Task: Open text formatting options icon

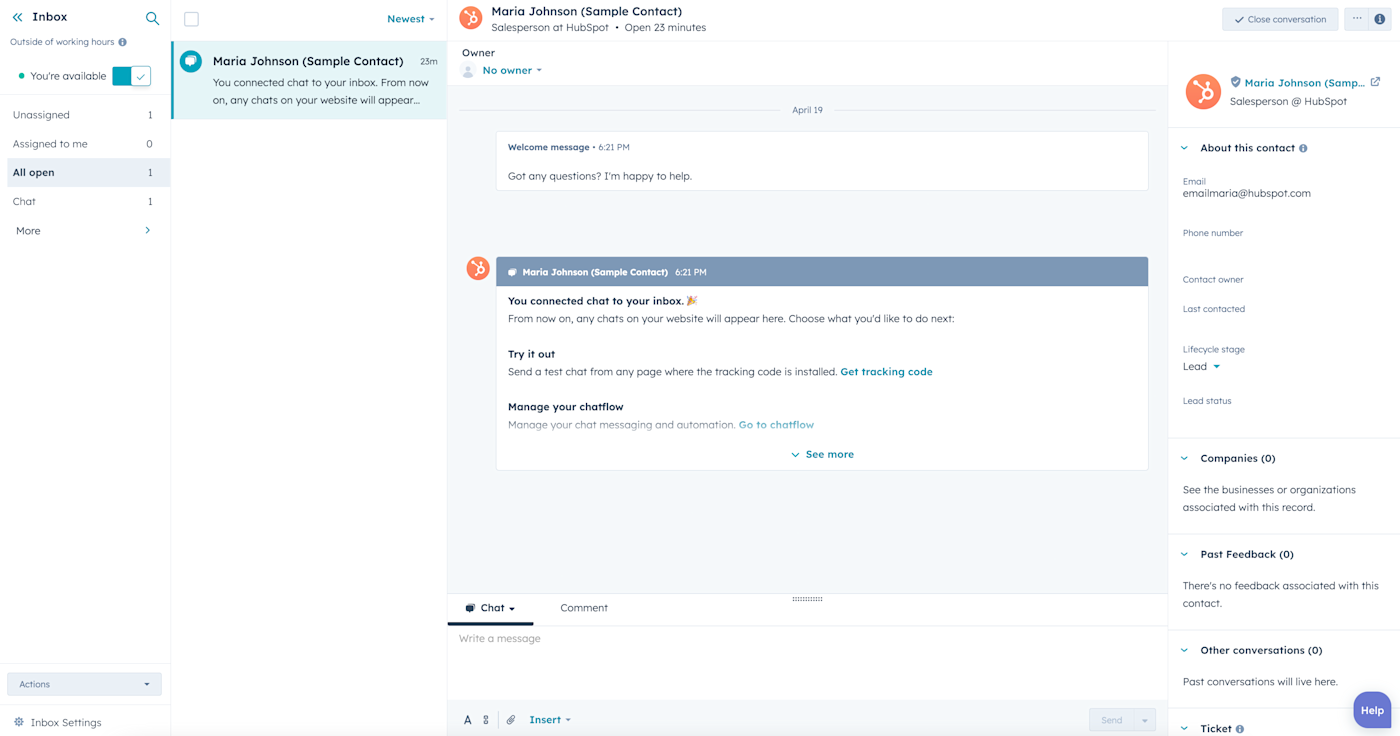Action: (467, 720)
